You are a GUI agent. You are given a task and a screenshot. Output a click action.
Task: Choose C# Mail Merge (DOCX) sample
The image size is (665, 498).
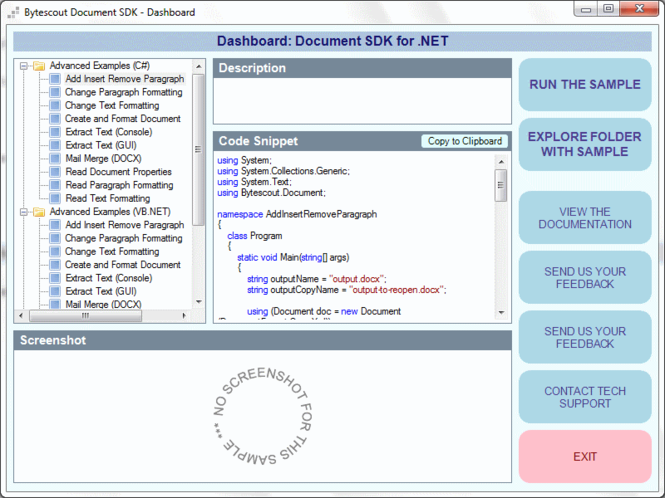[x=103, y=158]
